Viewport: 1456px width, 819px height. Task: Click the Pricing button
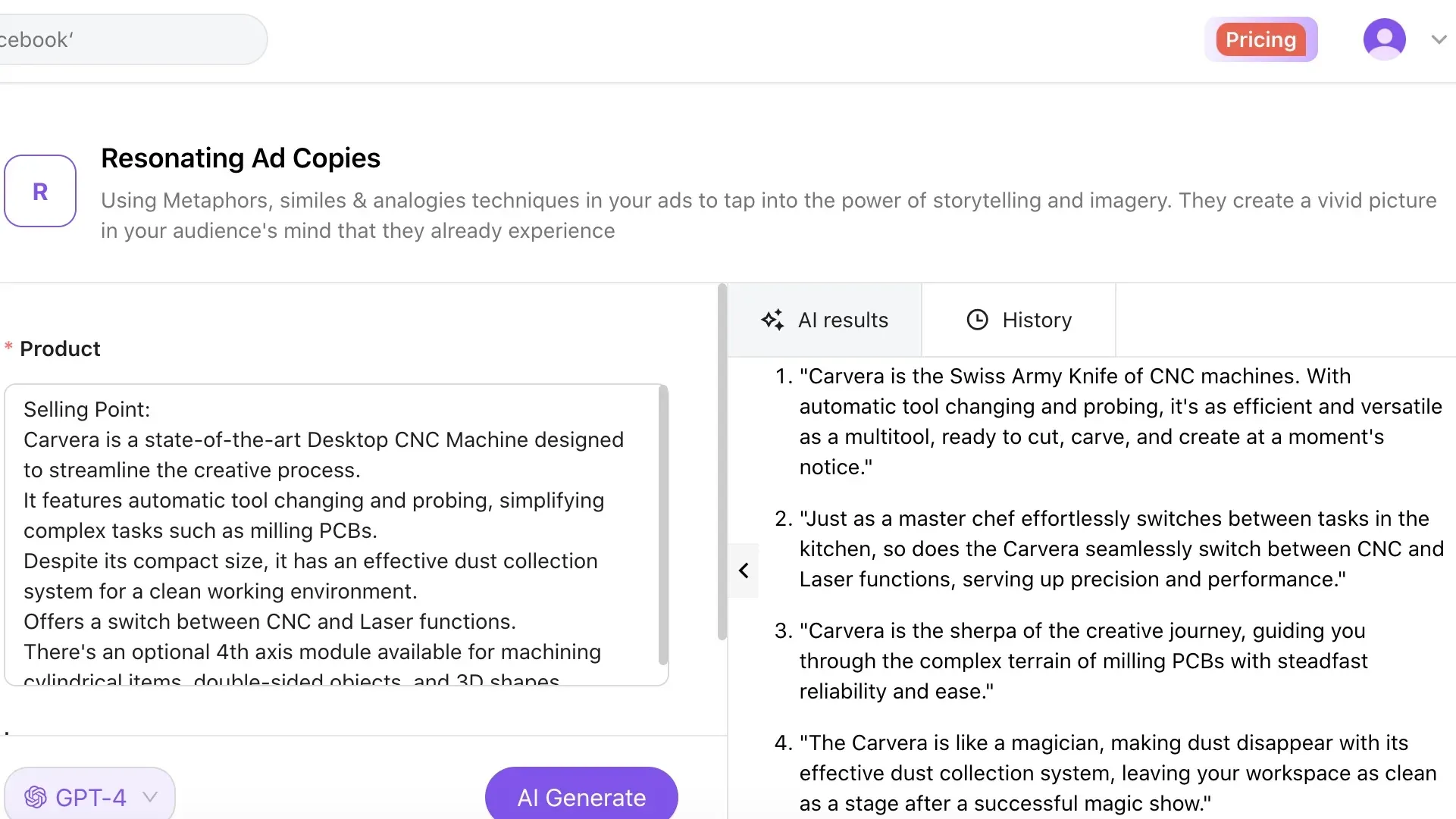(1260, 39)
